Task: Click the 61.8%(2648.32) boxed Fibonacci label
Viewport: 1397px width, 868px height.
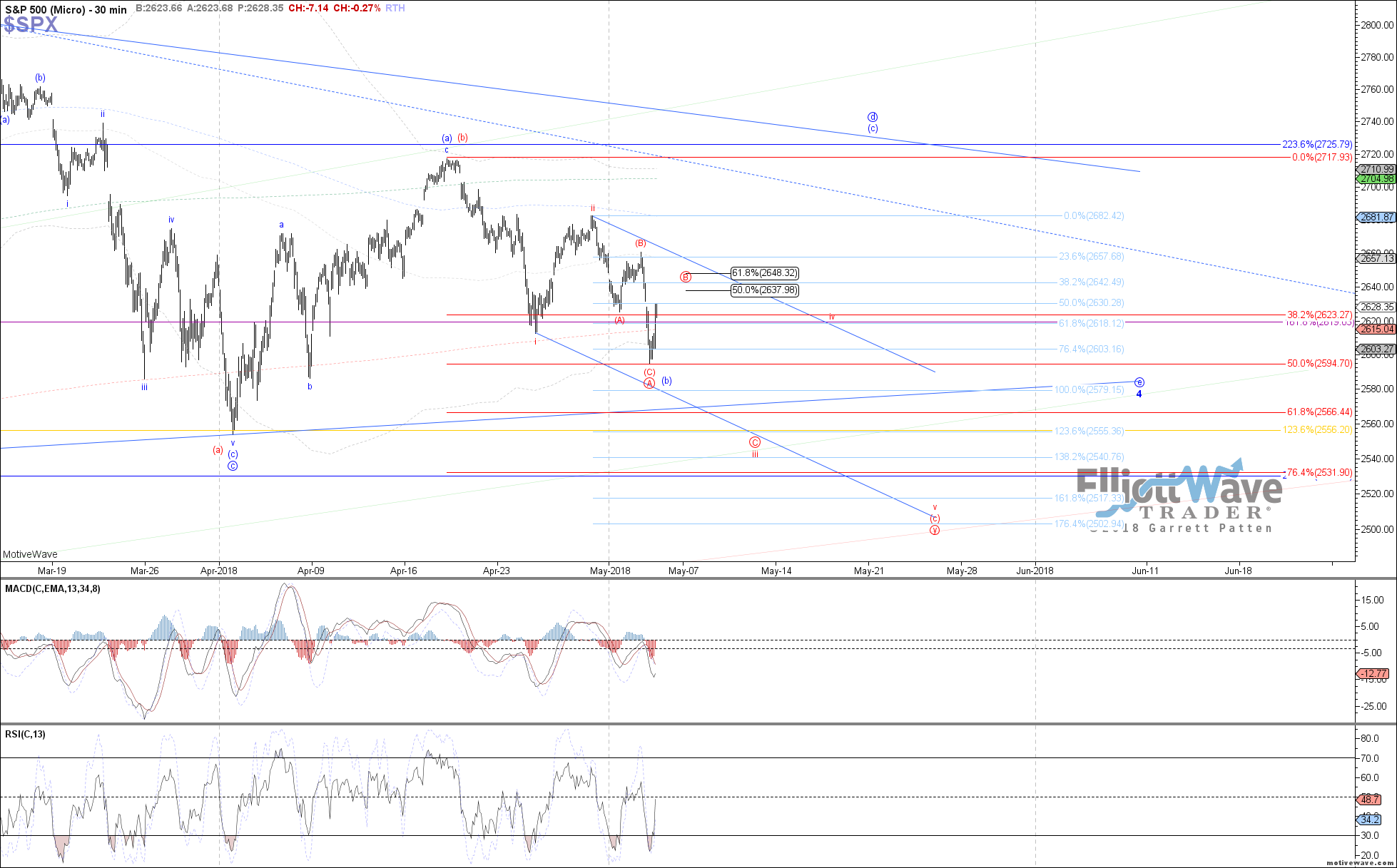Action: [765, 273]
